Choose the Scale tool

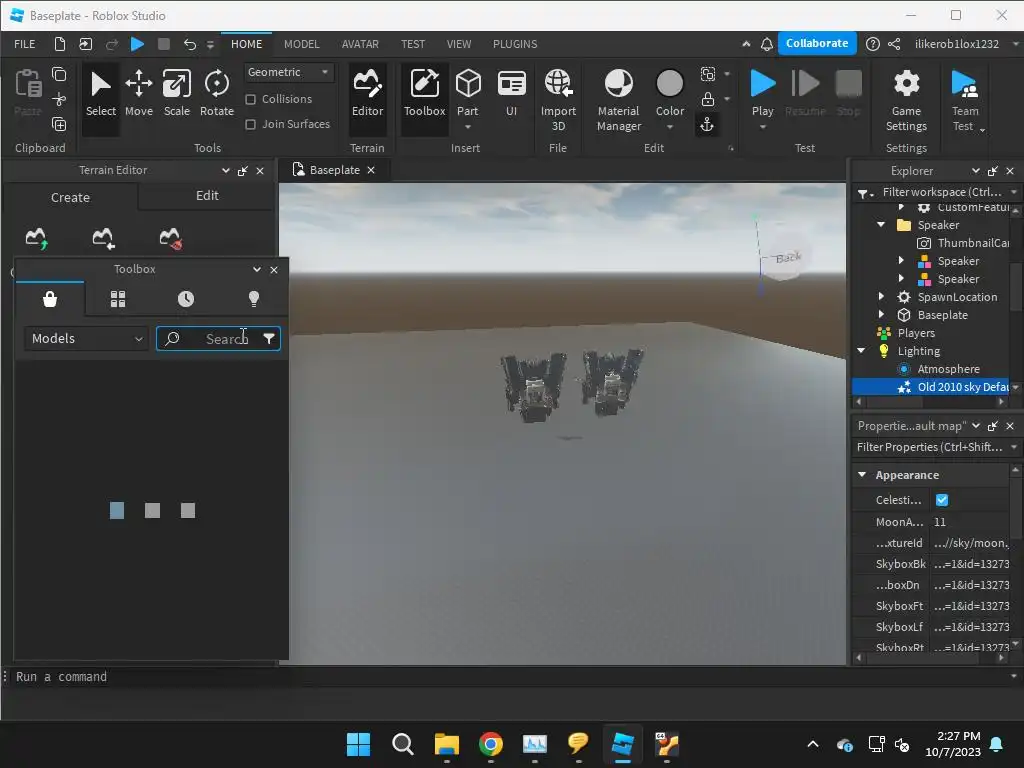176,95
